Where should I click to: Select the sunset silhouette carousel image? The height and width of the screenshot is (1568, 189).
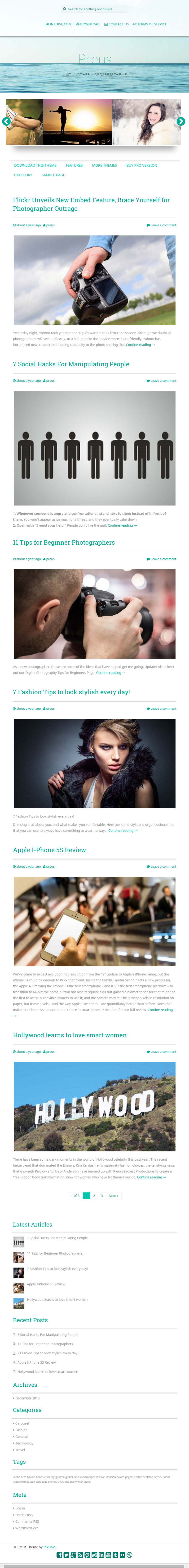[x=78, y=122]
